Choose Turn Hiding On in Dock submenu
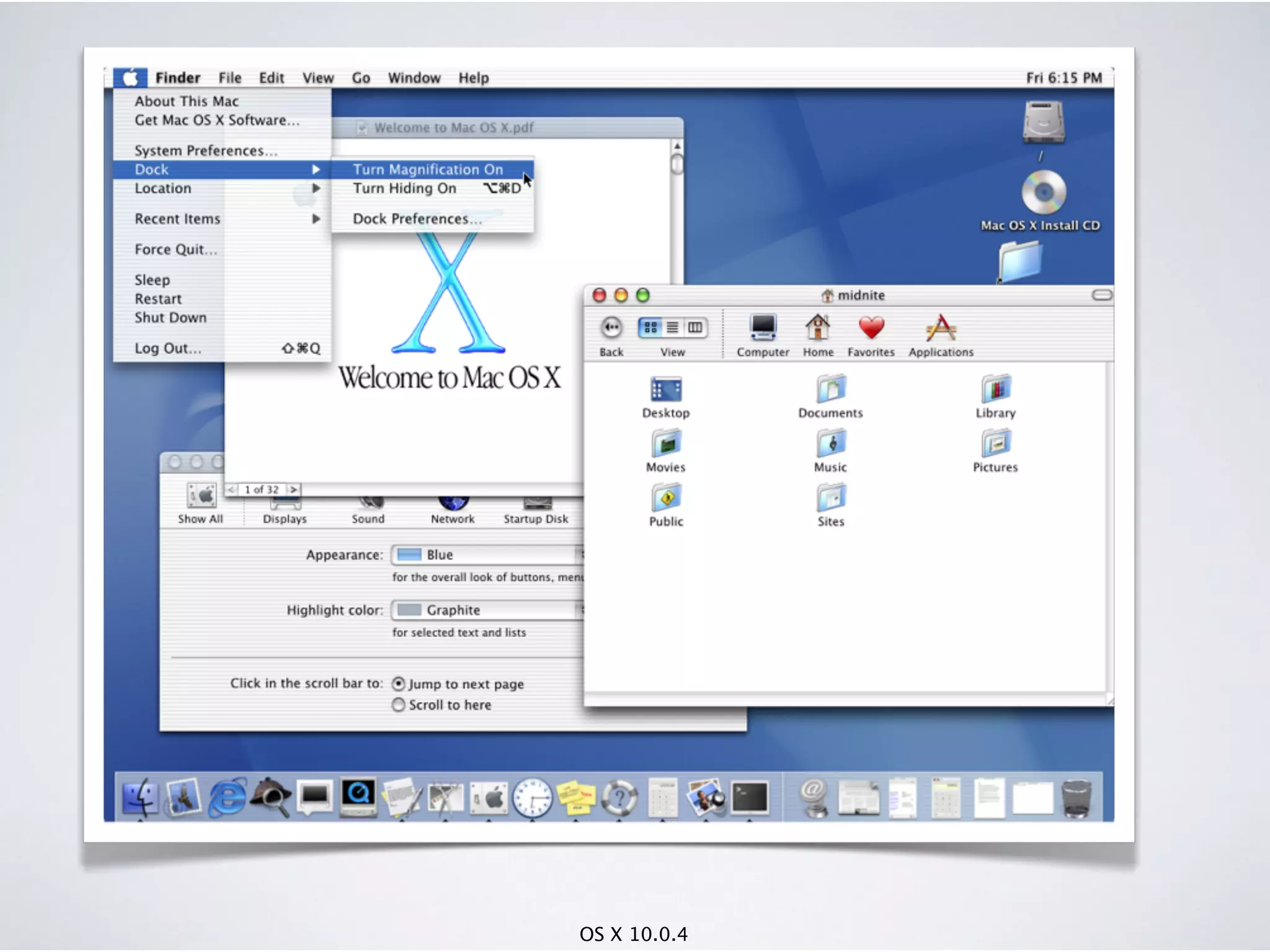1270x952 pixels. click(x=405, y=188)
